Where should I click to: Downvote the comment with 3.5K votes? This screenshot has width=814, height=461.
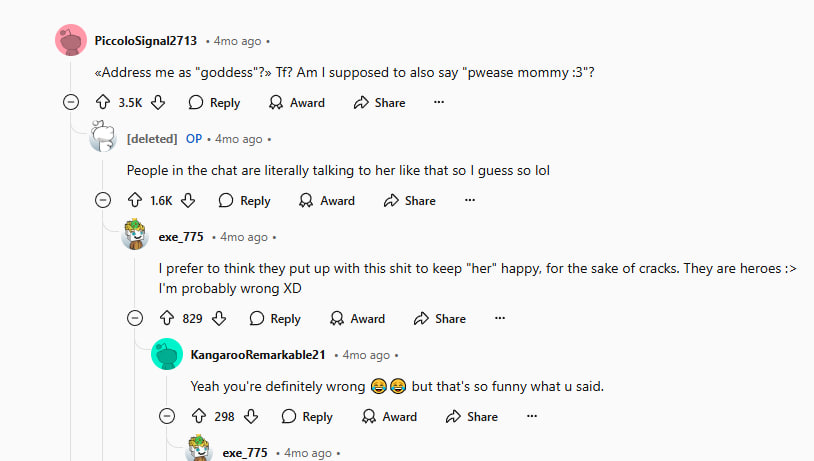point(158,102)
